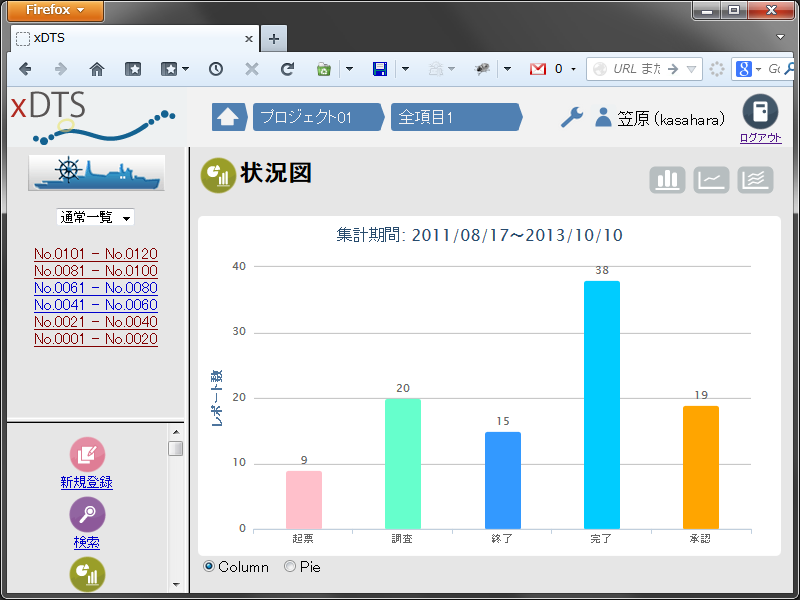Click the pink 新規登録 icon
Screen dimensions: 800x600
[87, 454]
